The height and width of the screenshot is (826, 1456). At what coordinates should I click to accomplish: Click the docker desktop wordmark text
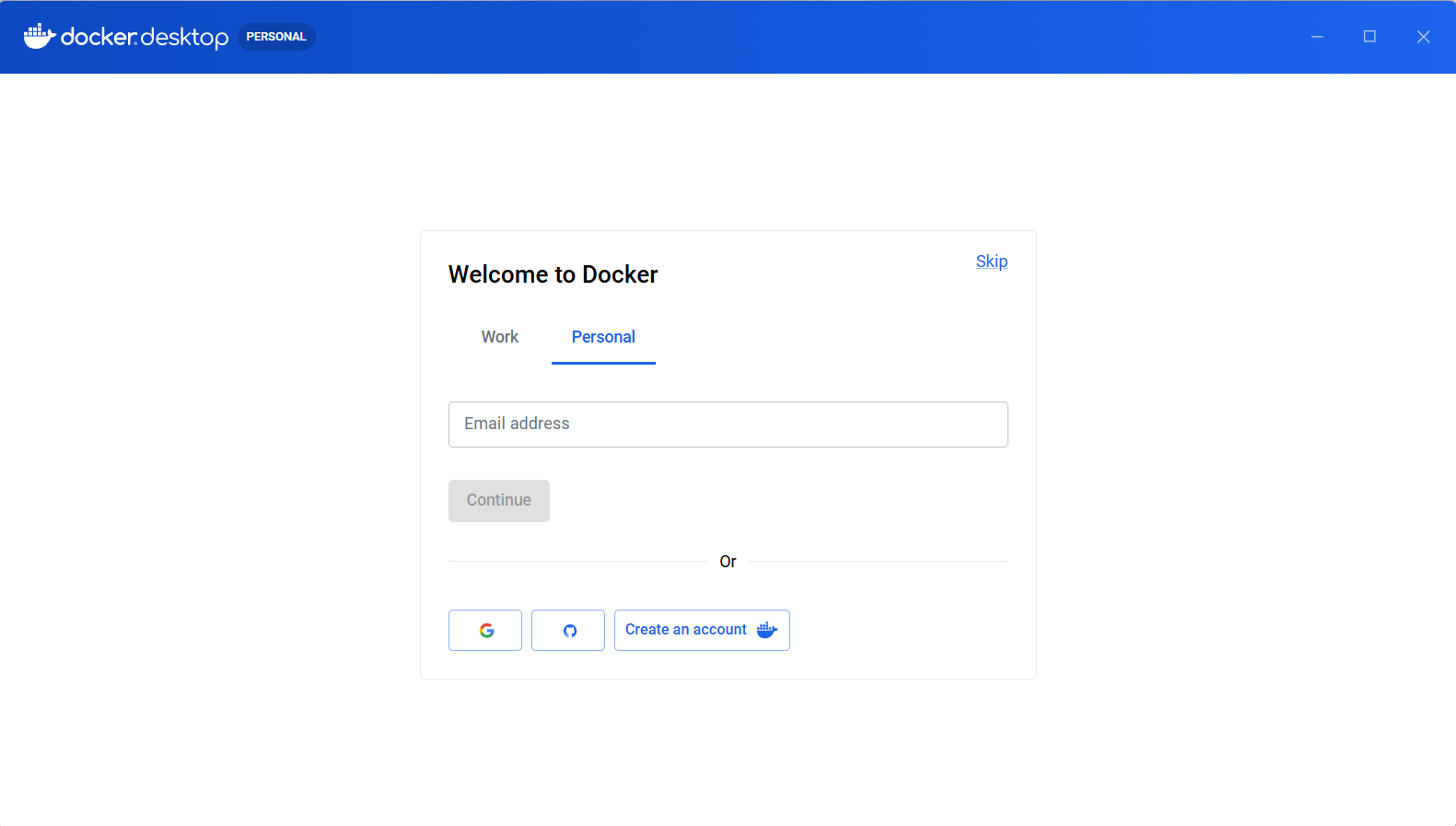[x=145, y=37]
